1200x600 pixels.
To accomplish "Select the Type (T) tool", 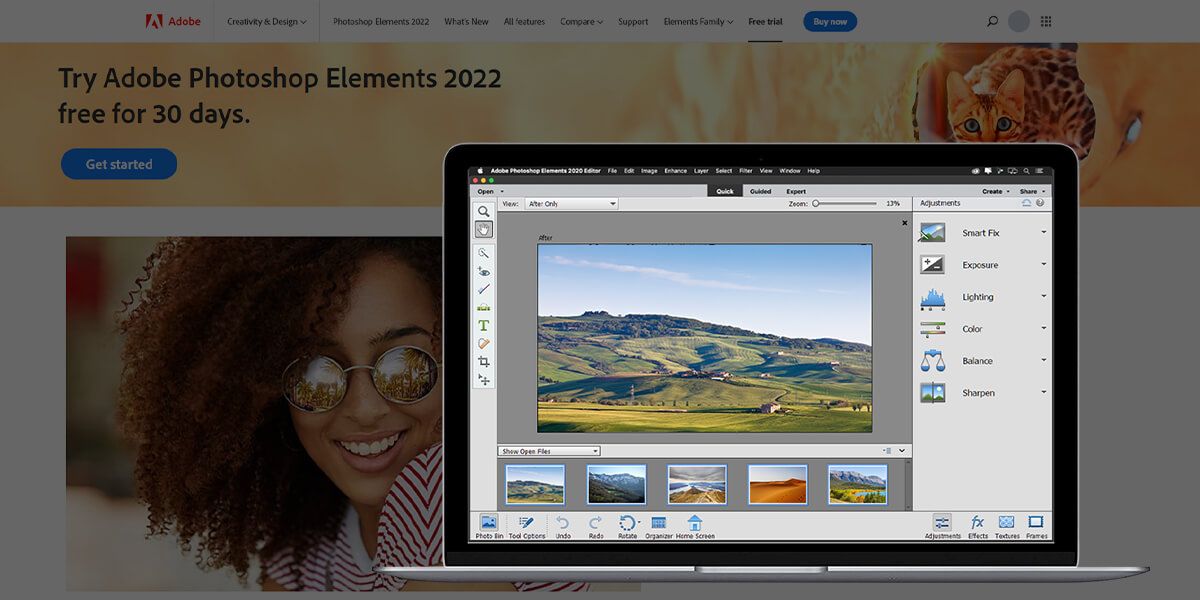I will coord(483,325).
